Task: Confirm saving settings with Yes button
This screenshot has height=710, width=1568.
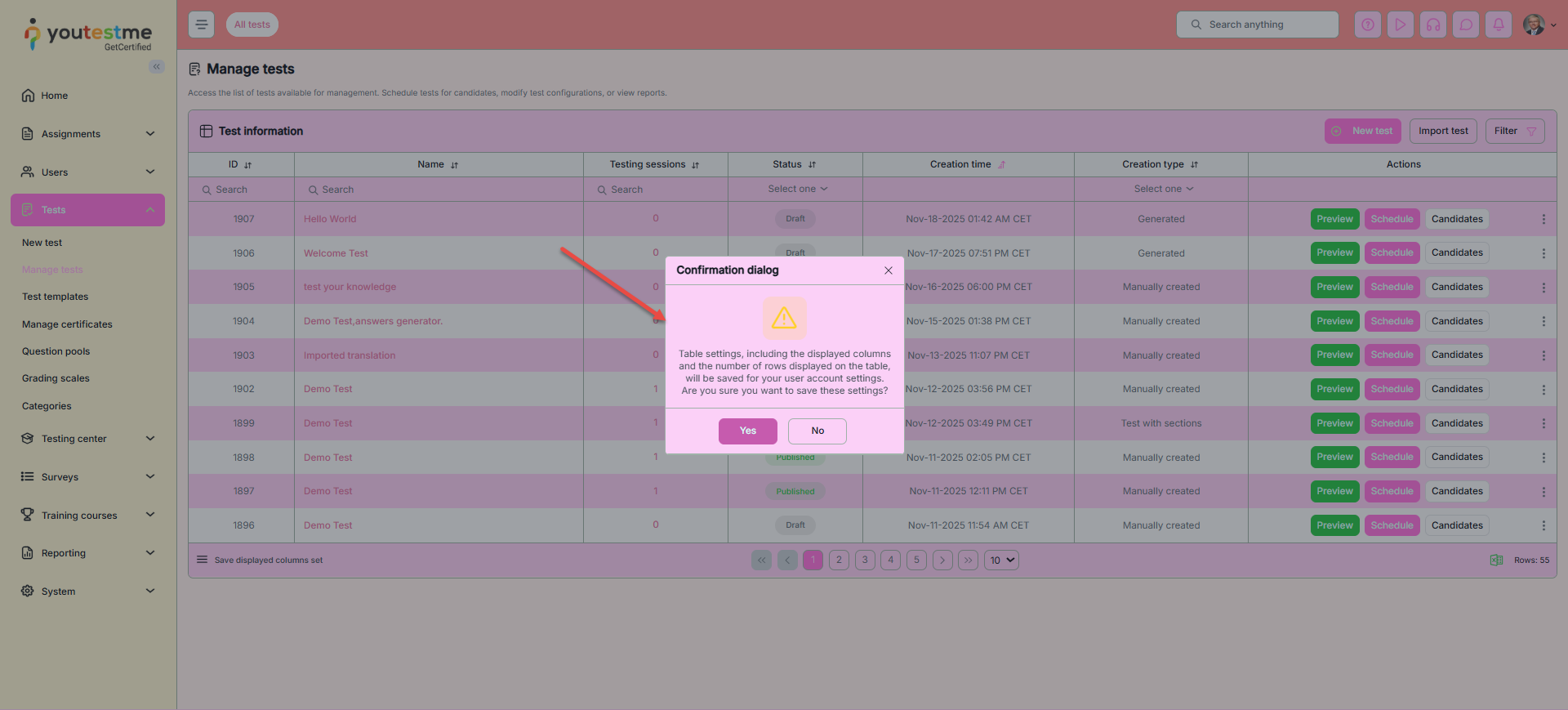Action: click(747, 431)
